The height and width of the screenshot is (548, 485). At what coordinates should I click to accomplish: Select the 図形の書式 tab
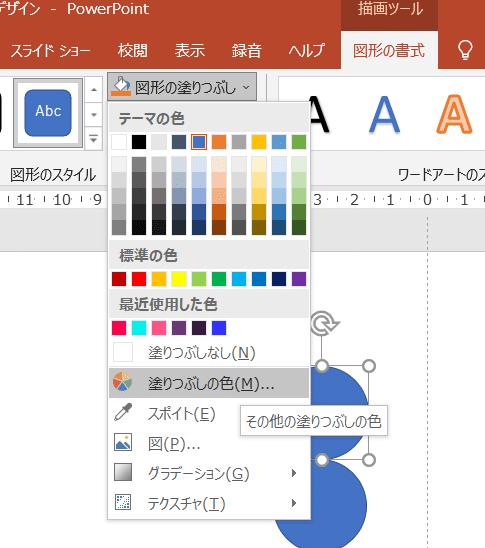(389, 51)
